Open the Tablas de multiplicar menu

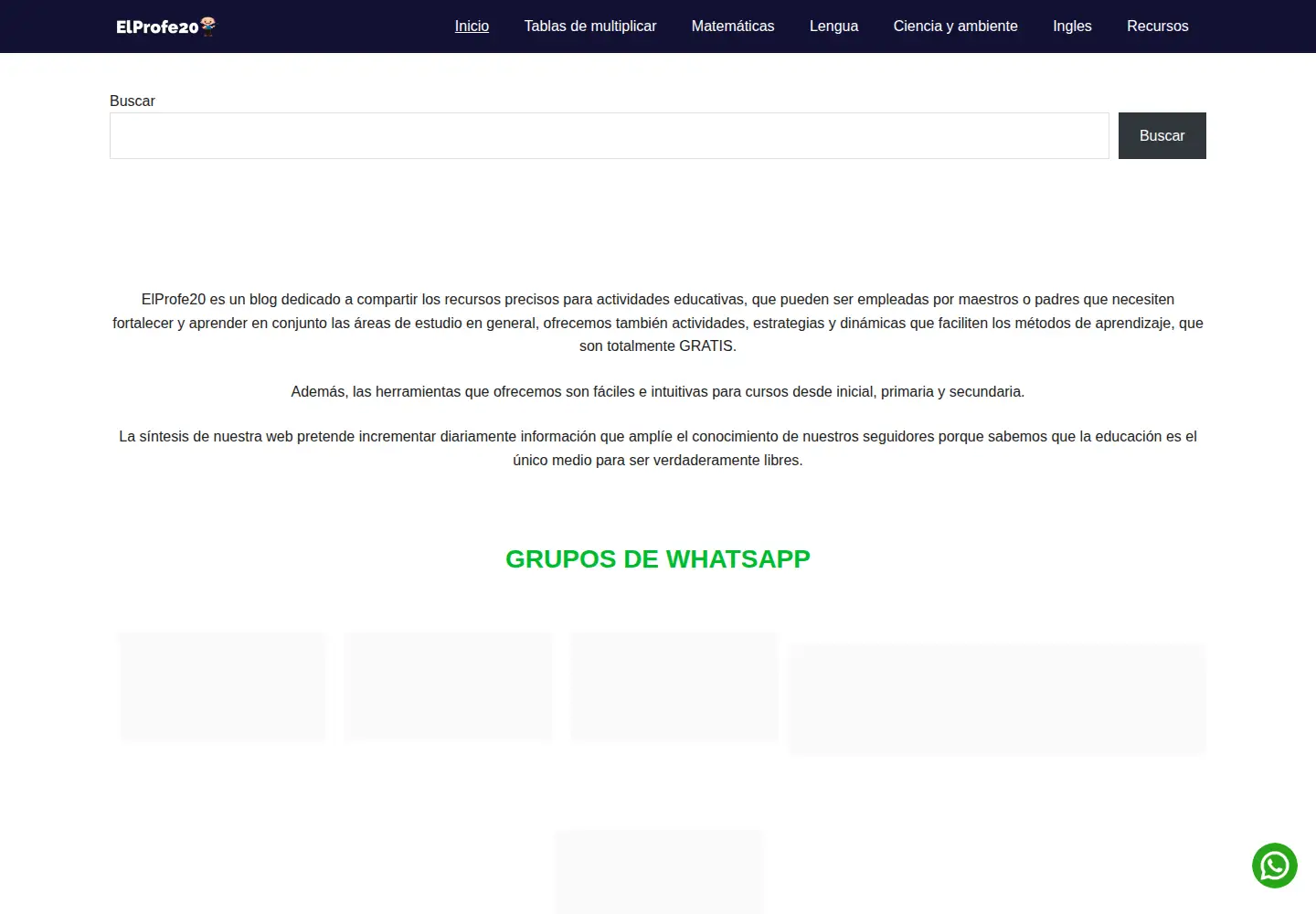590,27
